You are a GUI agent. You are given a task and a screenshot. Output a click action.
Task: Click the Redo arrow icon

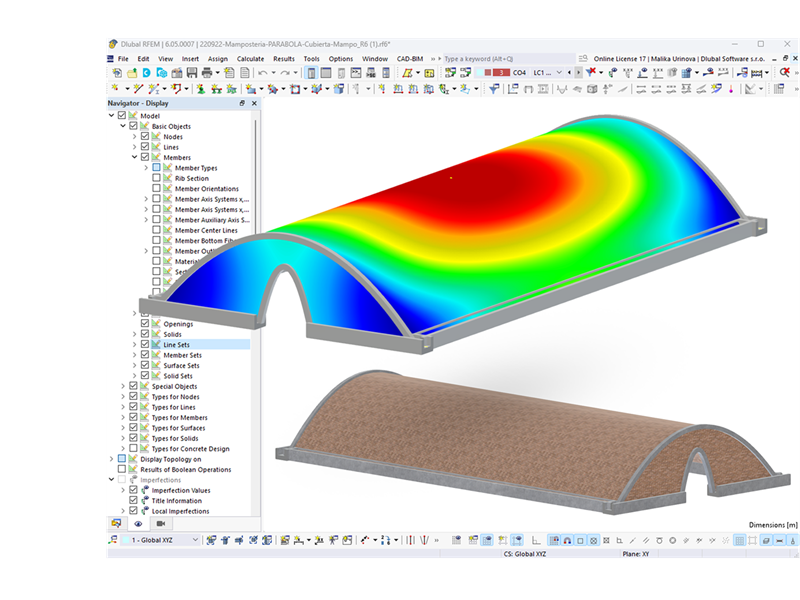tap(285, 73)
